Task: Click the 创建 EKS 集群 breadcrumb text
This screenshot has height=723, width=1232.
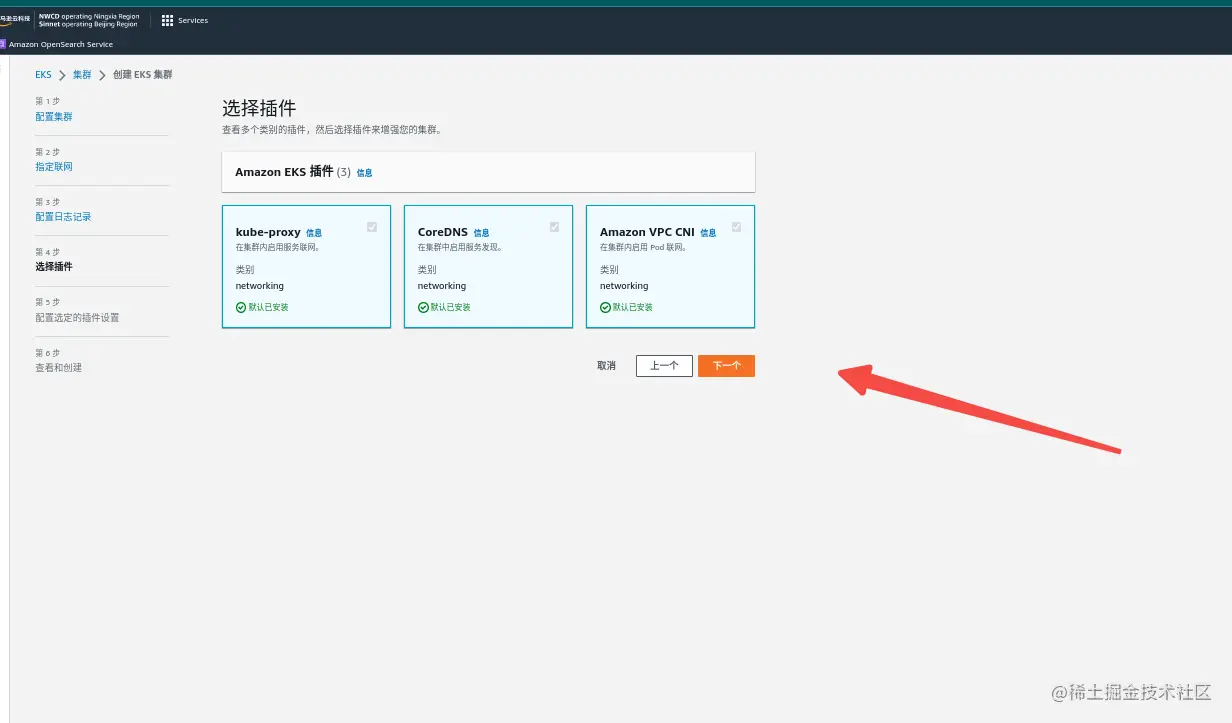Action: 143,75
